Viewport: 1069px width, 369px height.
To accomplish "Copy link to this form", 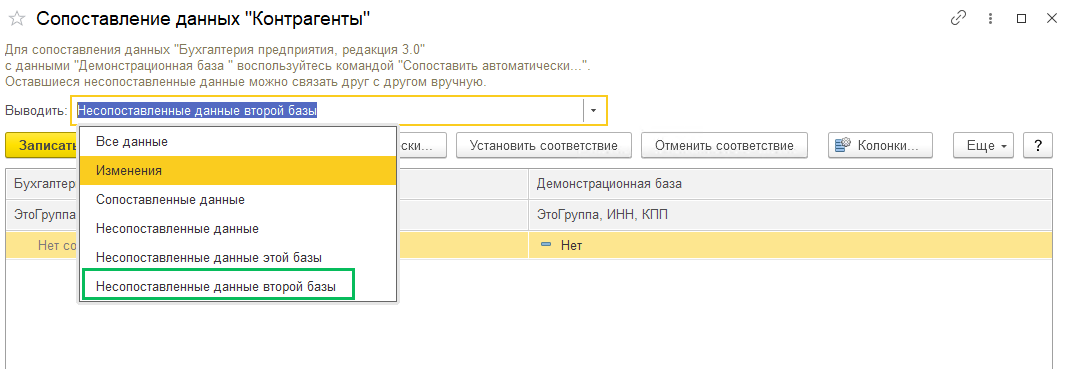I will [x=959, y=19].
